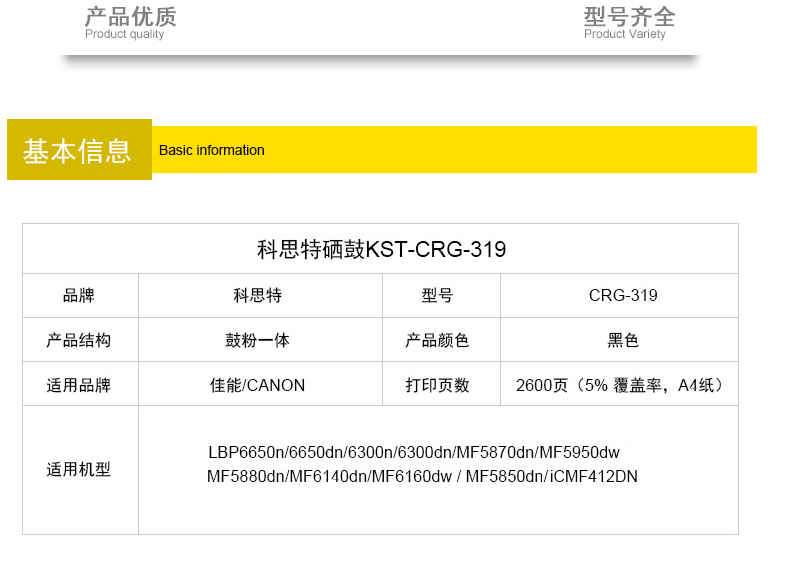809x572 pixels.
Task: Click the 适用机型 label cell
Action: [x=80, y=470]
